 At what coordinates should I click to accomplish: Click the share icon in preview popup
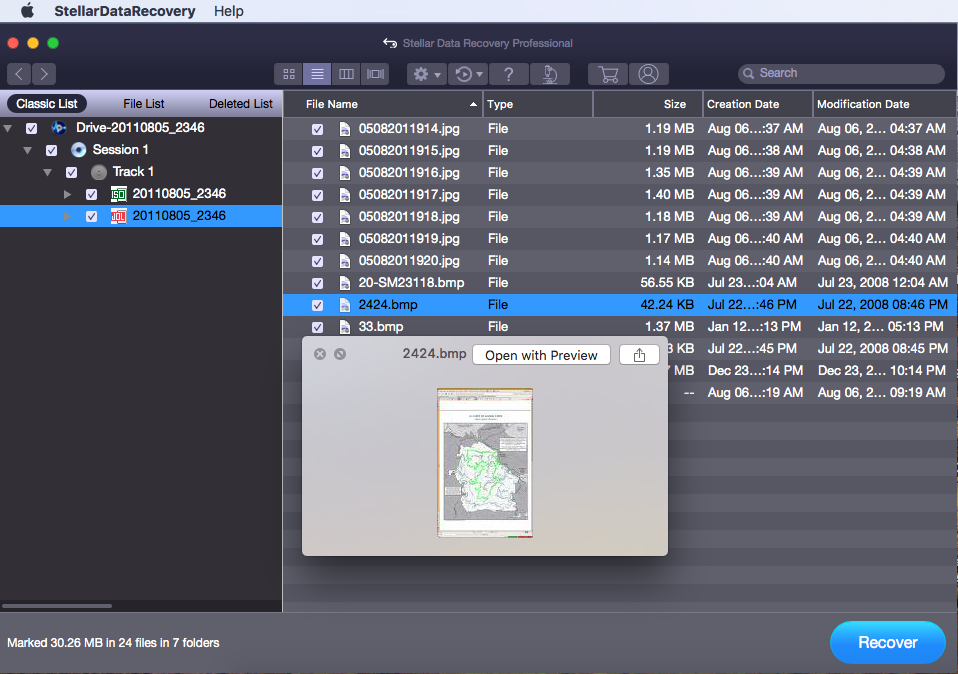[639, 355]
